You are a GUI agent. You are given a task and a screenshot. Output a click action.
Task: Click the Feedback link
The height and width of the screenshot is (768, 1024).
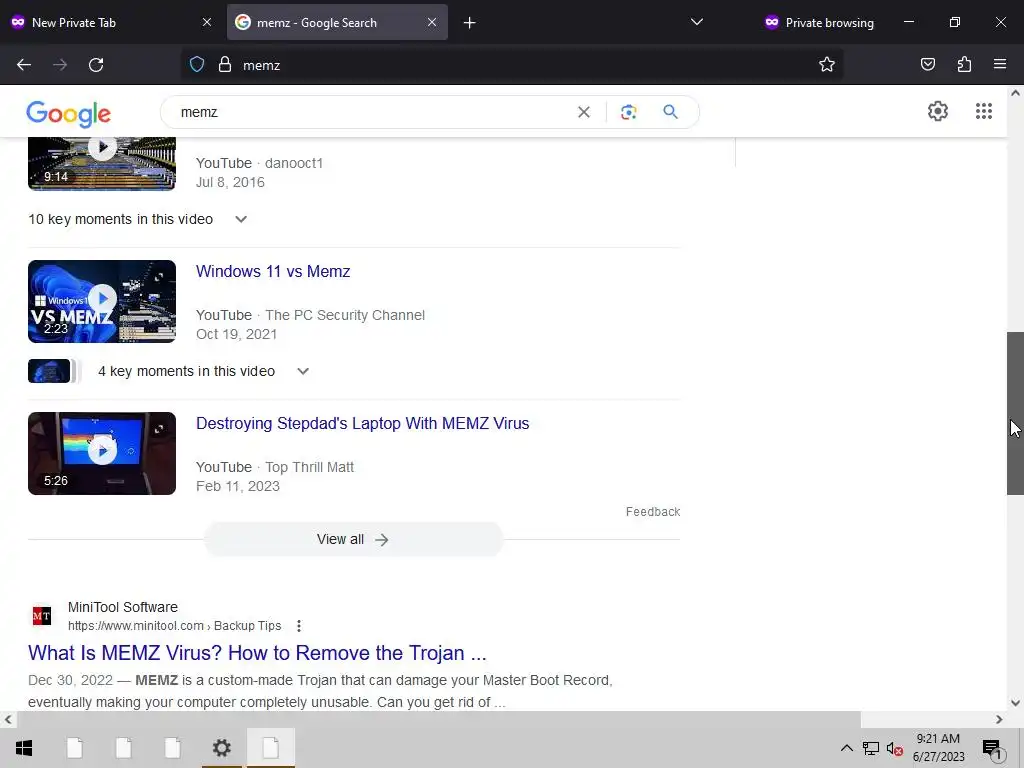click(x=653, y=512)
